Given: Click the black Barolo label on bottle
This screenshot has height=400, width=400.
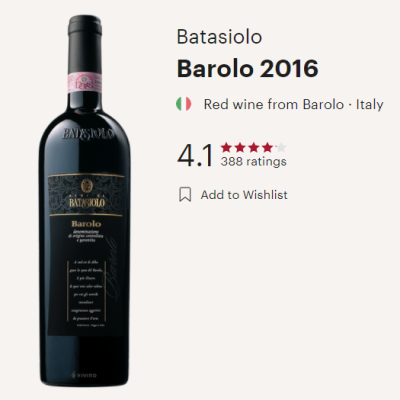Looking at the screenshot, I should coord(86,255).
